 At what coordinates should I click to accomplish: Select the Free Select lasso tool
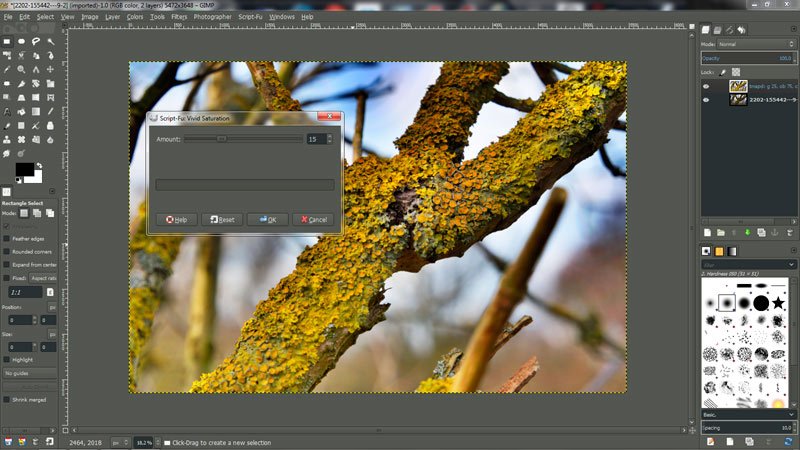pyautogui.click(x=36, y=41)
